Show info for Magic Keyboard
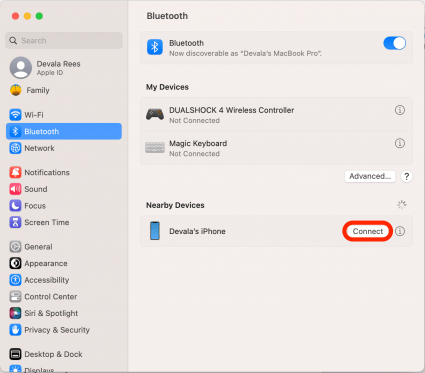425x373 pixels. [400, 143]
